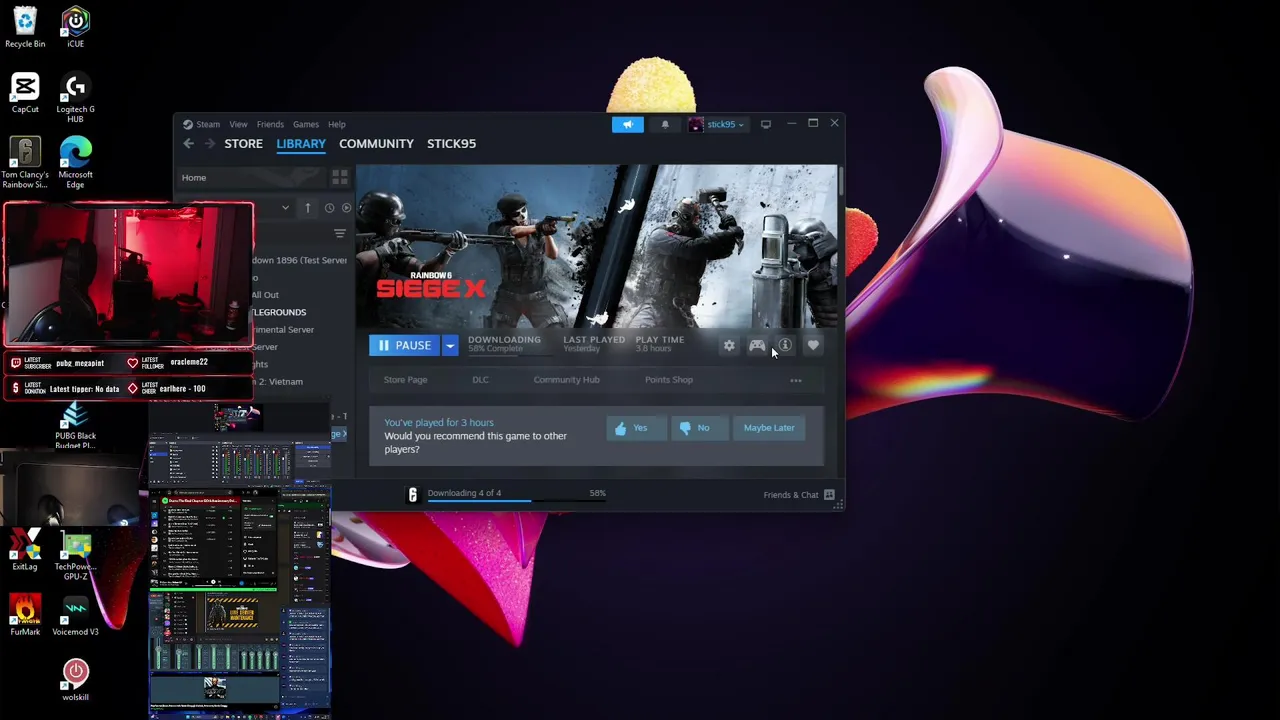Click Maybe Later on recommendation prompt
The image size is (1280, 720).
(769, 428)
